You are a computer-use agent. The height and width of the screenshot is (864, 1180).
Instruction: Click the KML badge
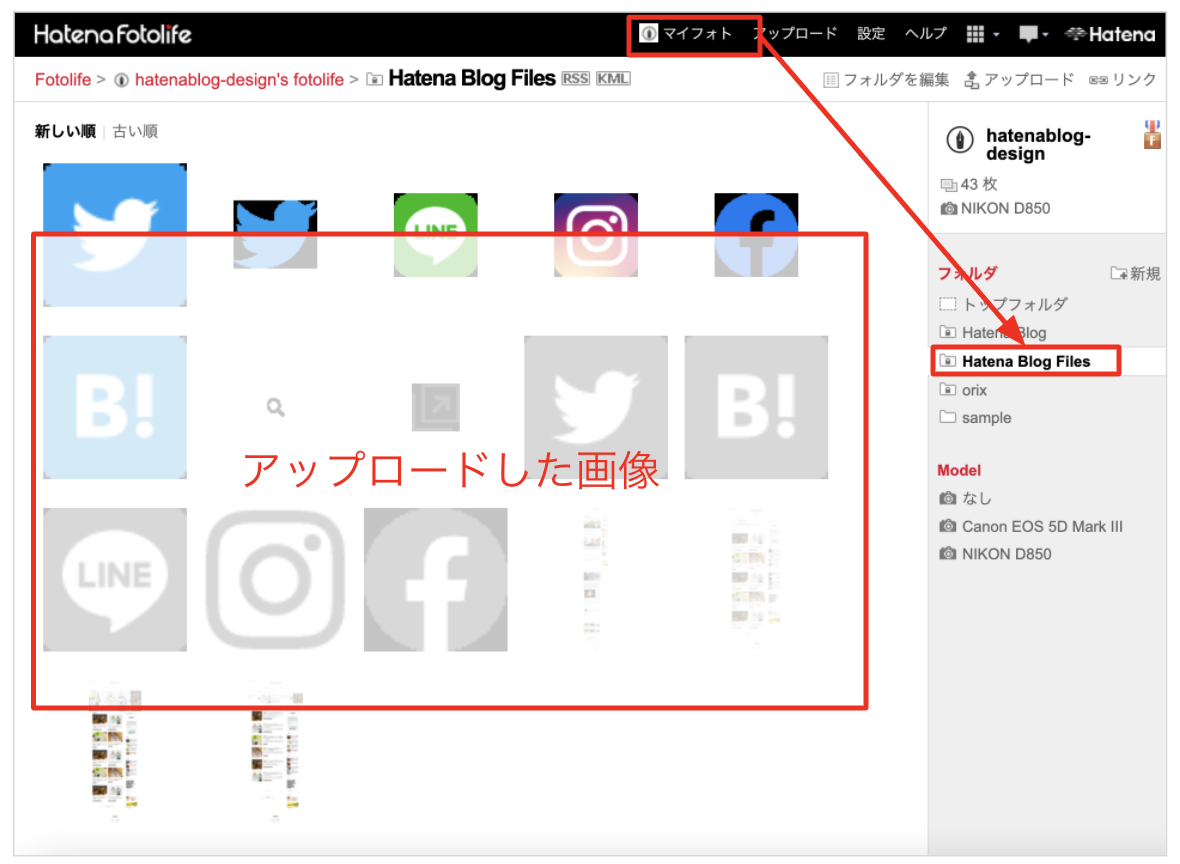(x=613, y=78)
